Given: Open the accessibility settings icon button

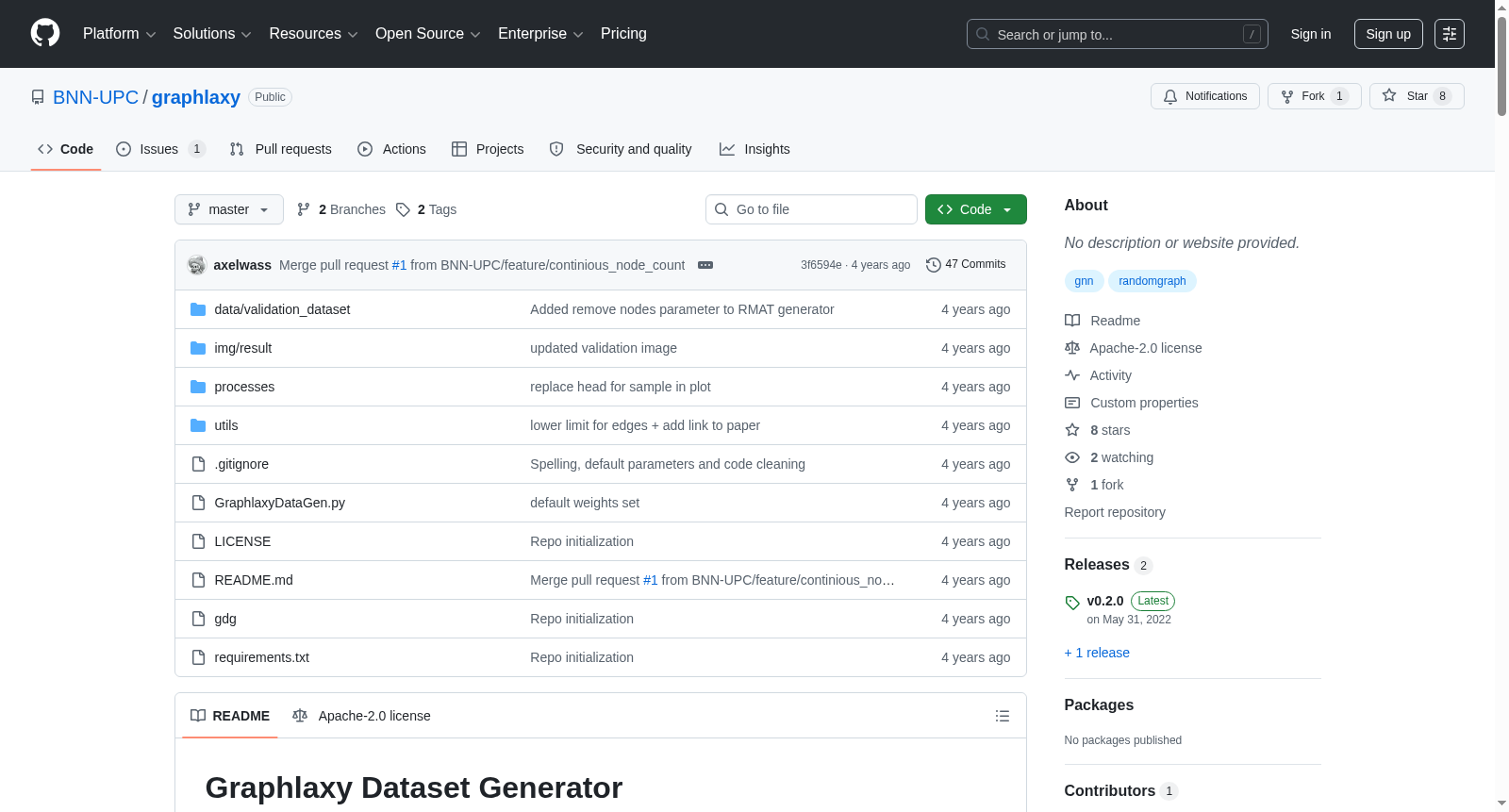Looking at the screenshot, I should (x=1449, y=34).
